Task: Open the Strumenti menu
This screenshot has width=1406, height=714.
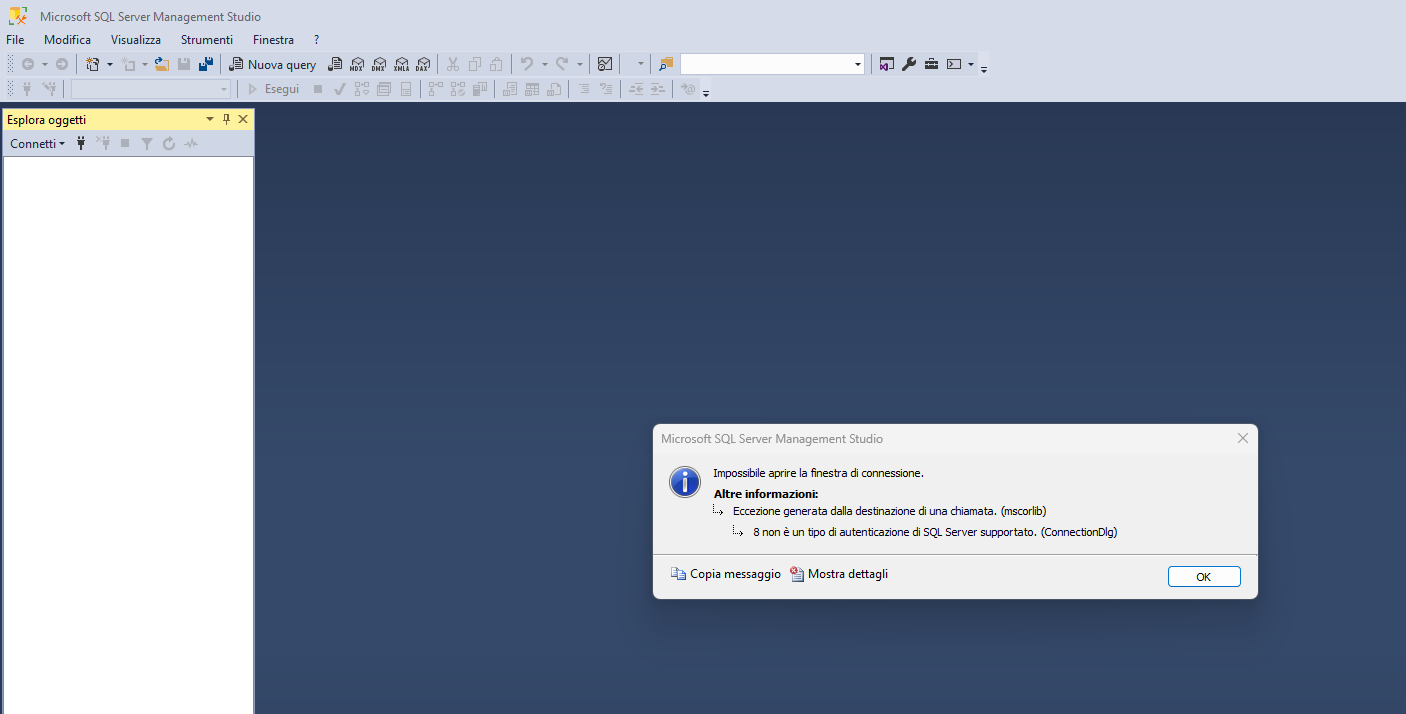Action: click(207, 40)
